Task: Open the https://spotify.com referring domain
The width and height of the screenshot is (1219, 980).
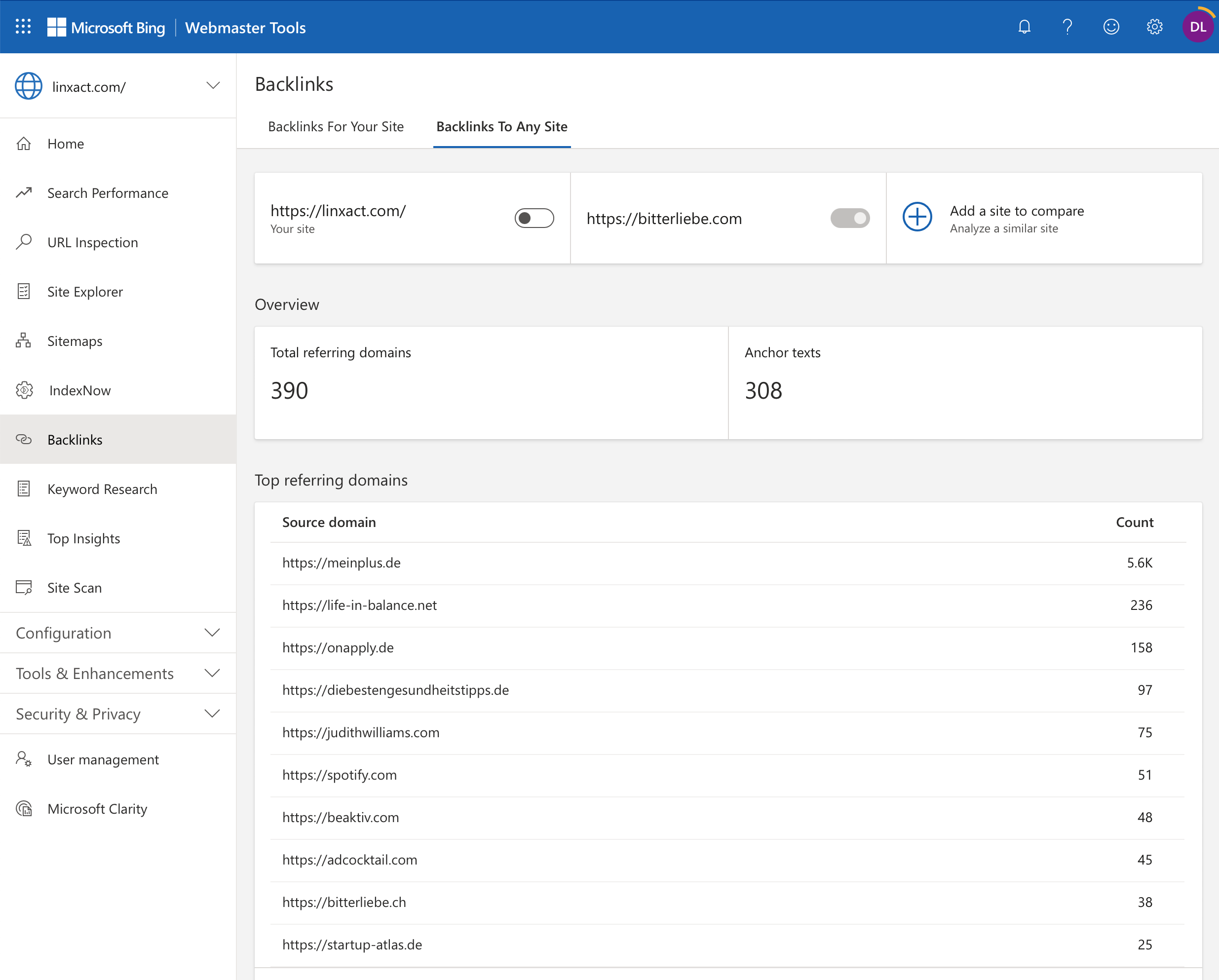Action: pyautogui.click(x=339, y=775)
